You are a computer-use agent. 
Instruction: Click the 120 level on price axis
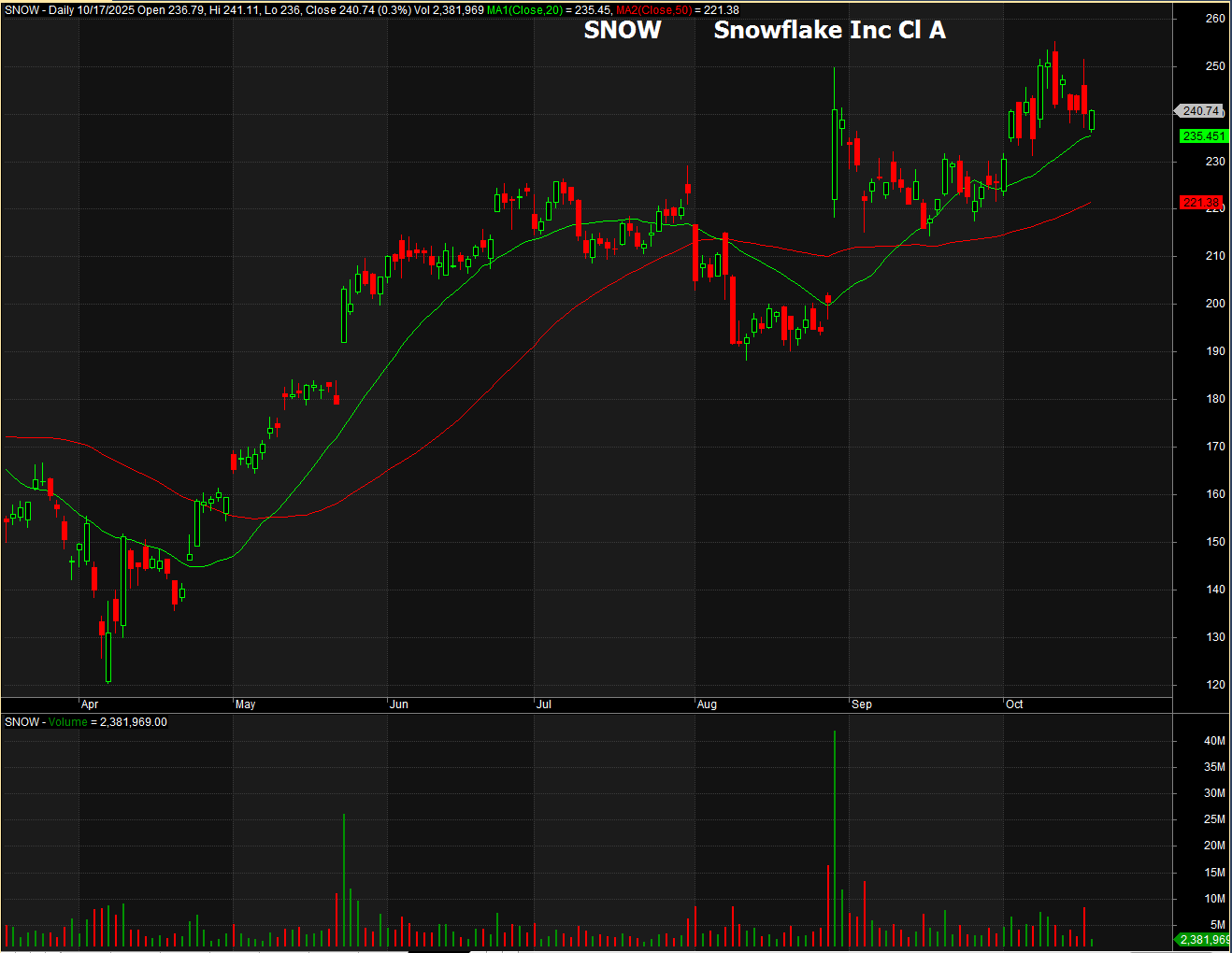(1215, 685)
